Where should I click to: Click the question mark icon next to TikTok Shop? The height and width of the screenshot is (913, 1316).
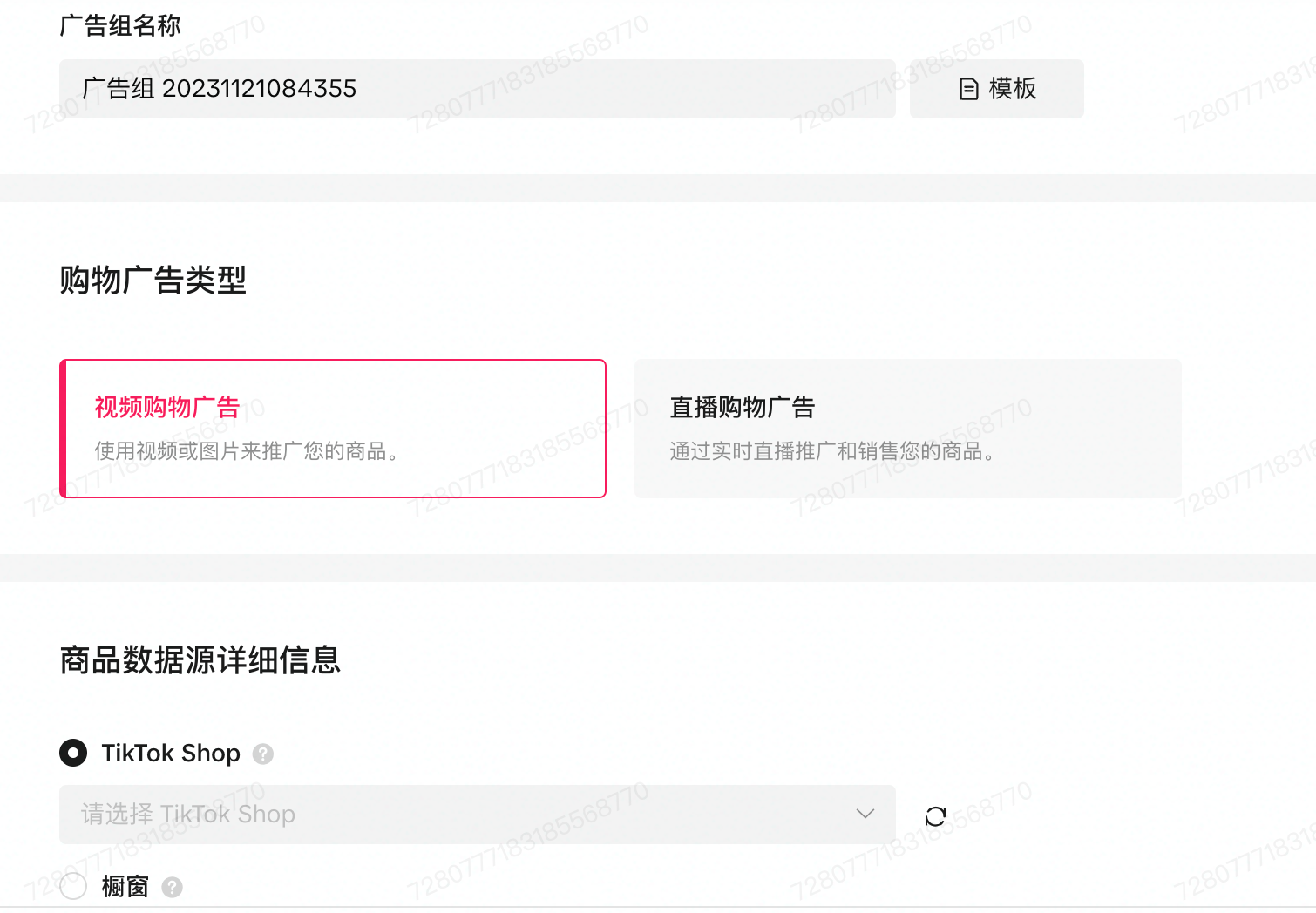[263, 754]
